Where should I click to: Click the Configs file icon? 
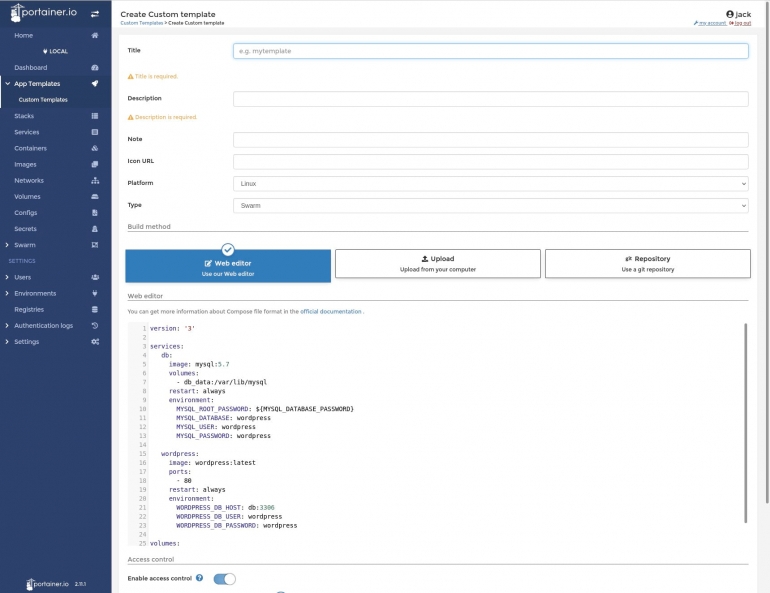(x=95, y=213)
